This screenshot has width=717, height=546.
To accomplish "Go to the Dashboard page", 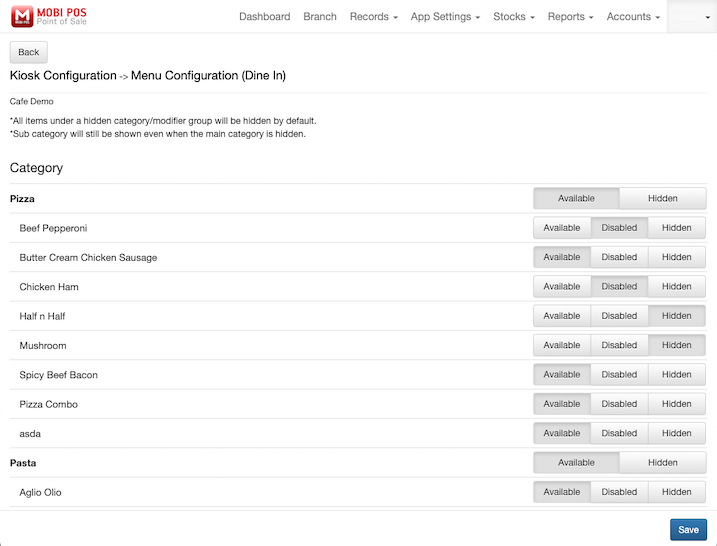I will (265, 17).
